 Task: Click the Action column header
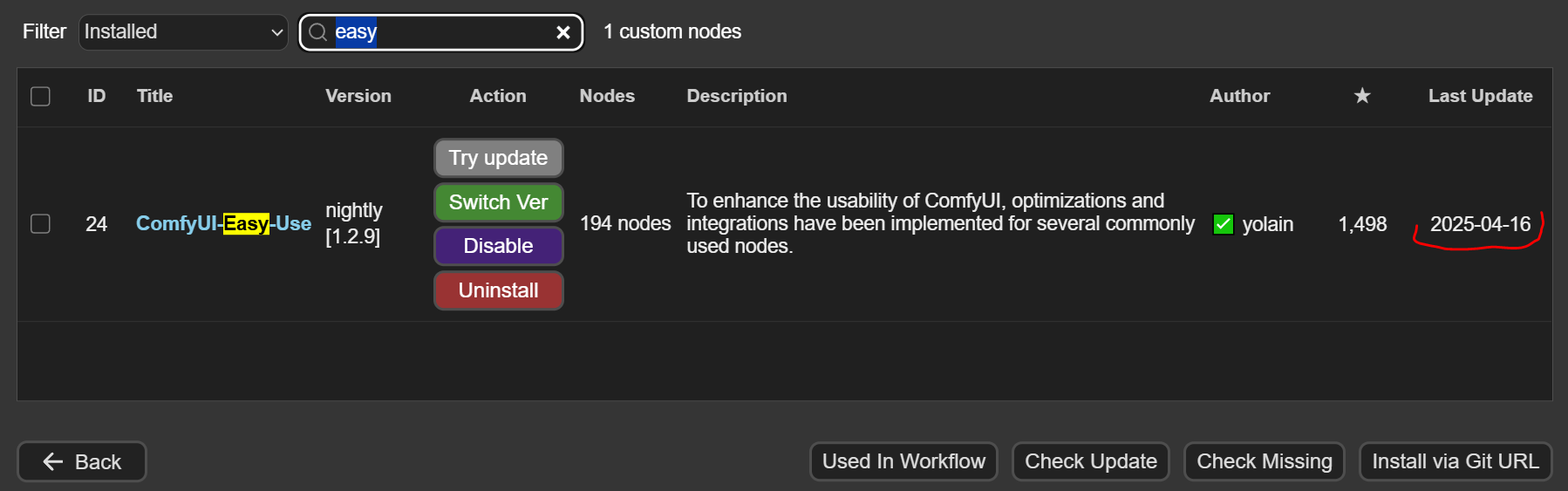click(x=498, y=96)
